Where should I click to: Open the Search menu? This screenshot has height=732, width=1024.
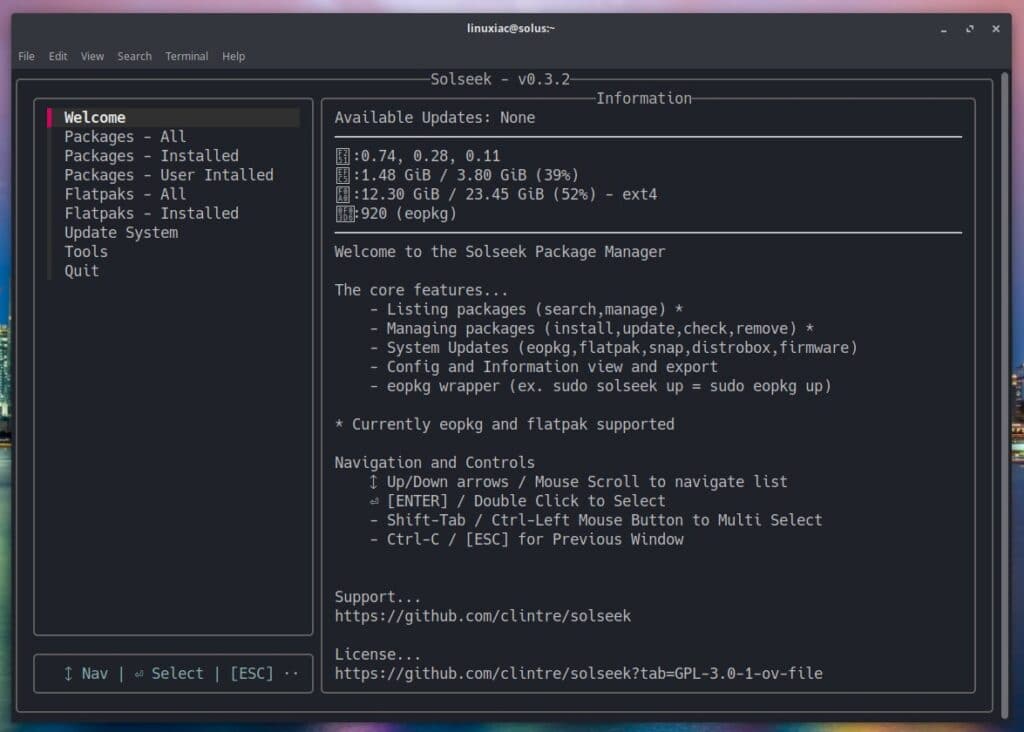134,56
